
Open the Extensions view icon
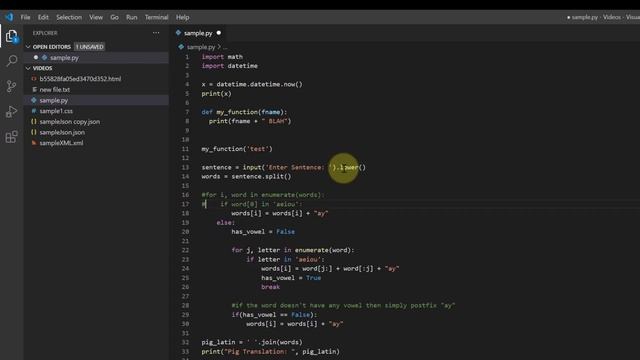[x=11, y=137]
